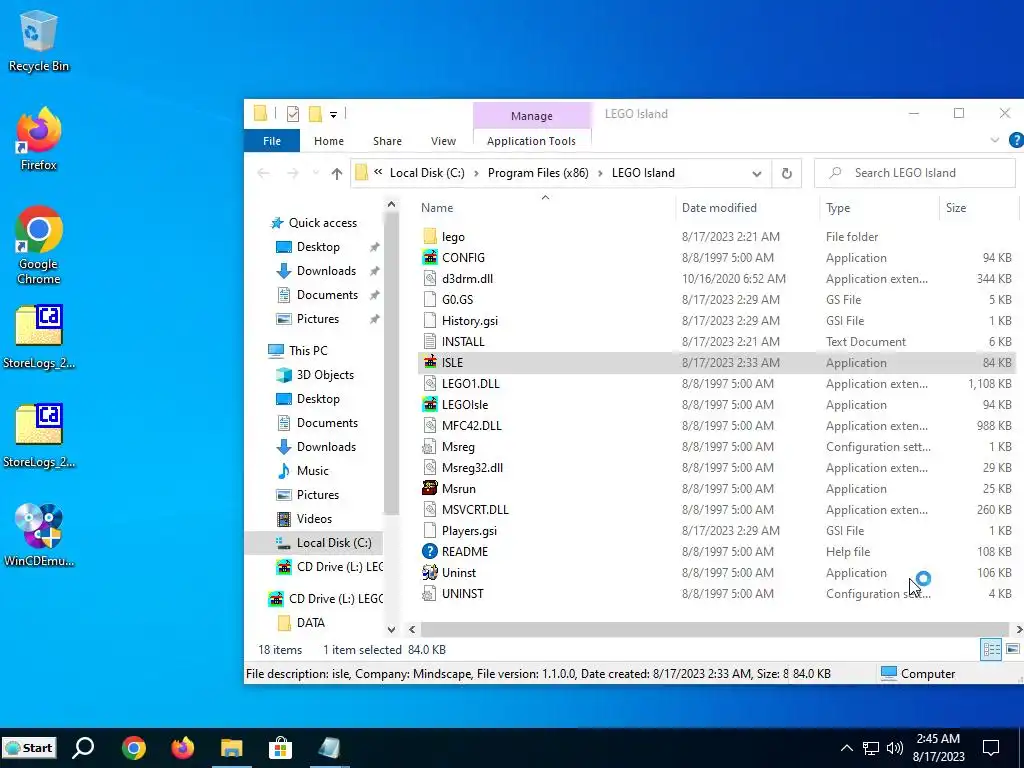Select the Msrun application icon
Image resolution: width=1024 pixels, height=768 pixels.
[430, 488]
